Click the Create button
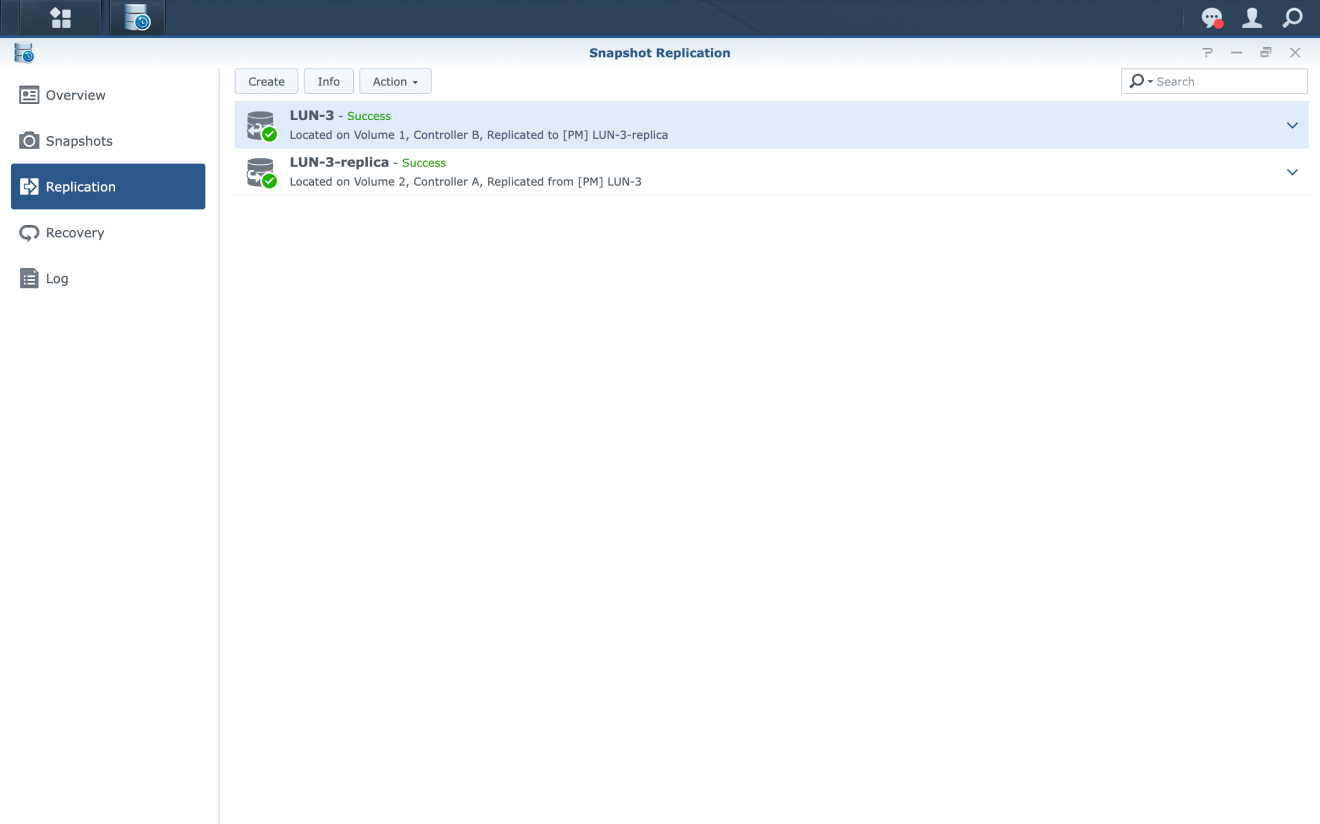The image size is (1320, 824). click(266, 81)
